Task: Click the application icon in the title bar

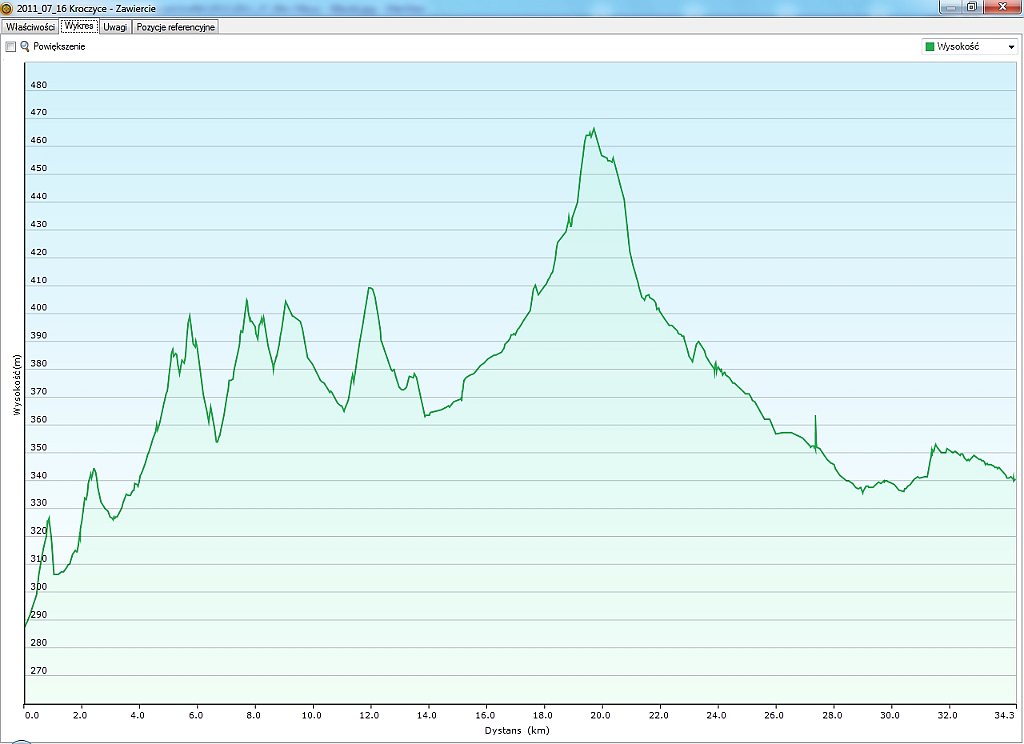Action: tap(7, 8)
